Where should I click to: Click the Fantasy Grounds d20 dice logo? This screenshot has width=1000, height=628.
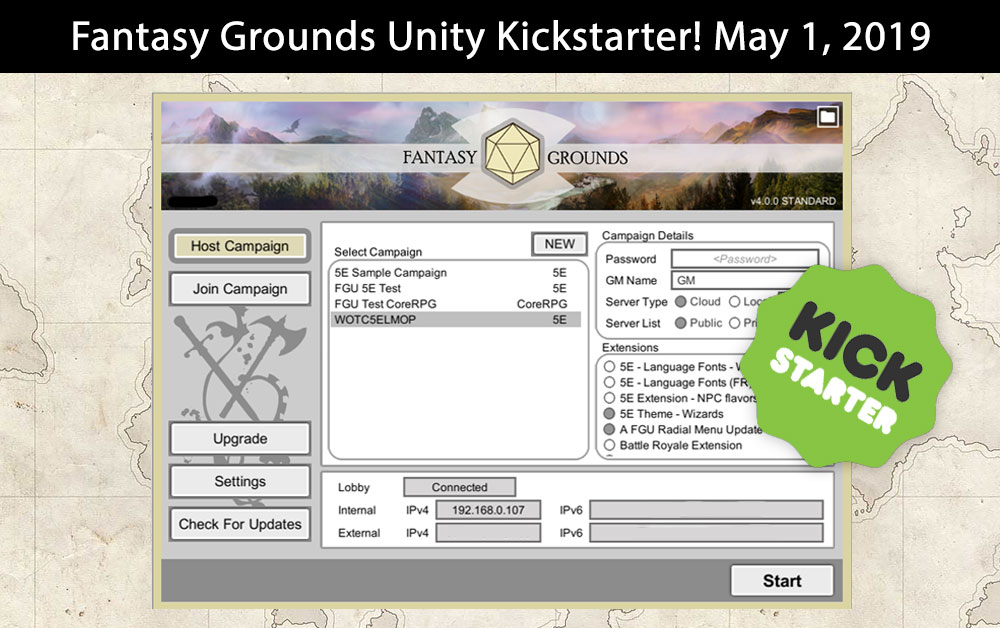pyautogui.click(x=514, y=157)
